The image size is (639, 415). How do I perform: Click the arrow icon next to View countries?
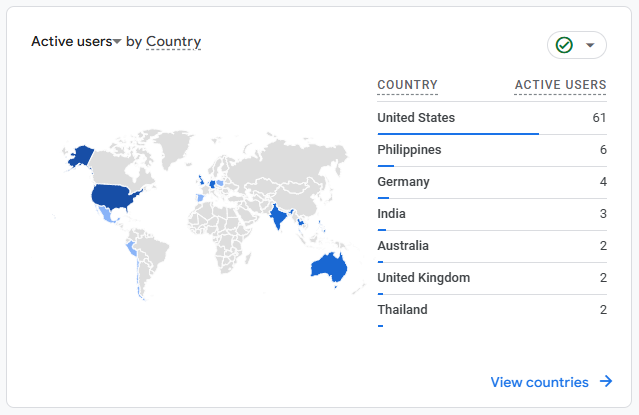click(x=606, y=382)
